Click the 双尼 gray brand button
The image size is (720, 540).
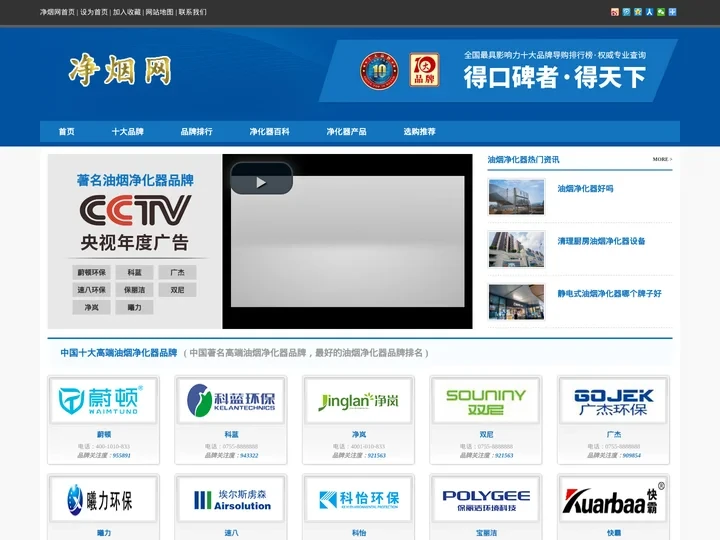pos(177,290)
